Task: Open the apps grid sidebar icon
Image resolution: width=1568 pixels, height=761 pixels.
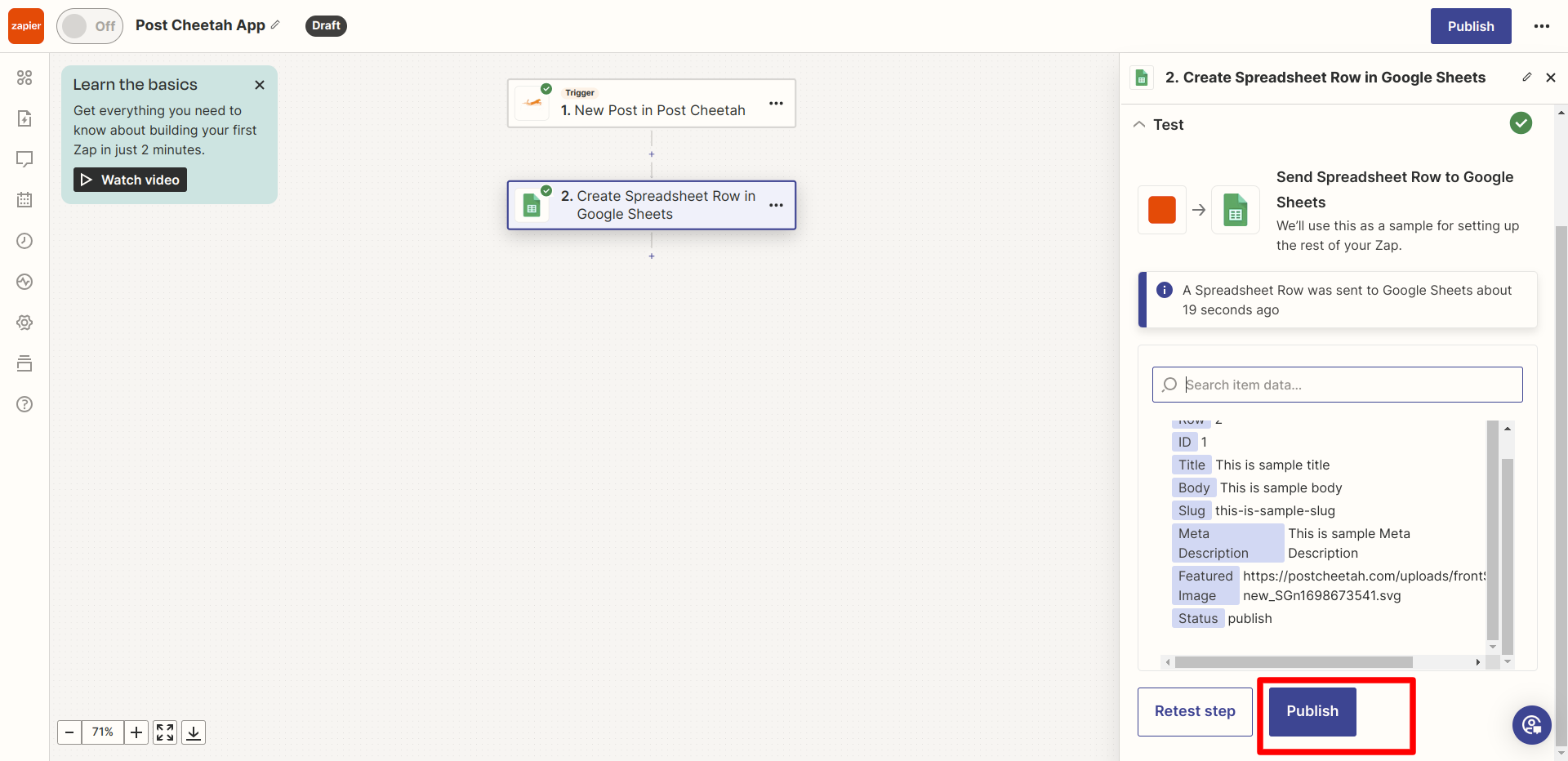Action: coord(24,78)
